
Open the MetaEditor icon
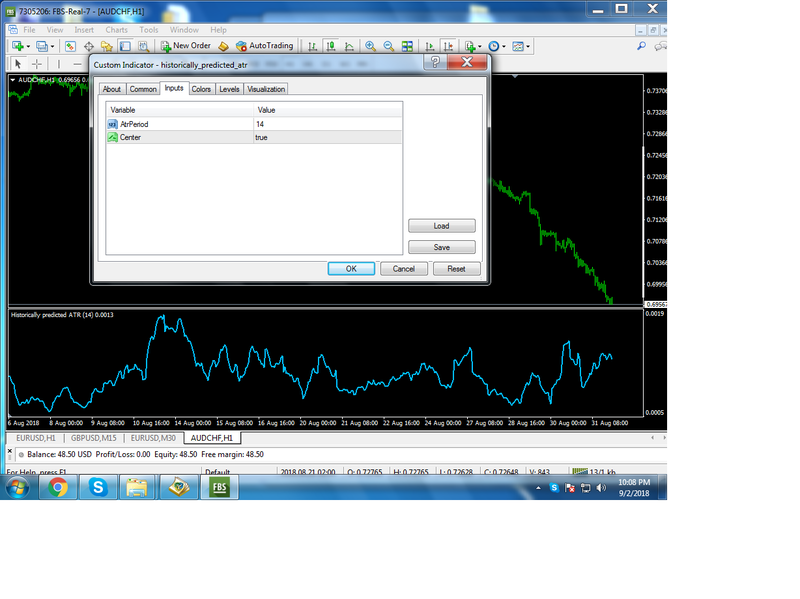[223, 46]
